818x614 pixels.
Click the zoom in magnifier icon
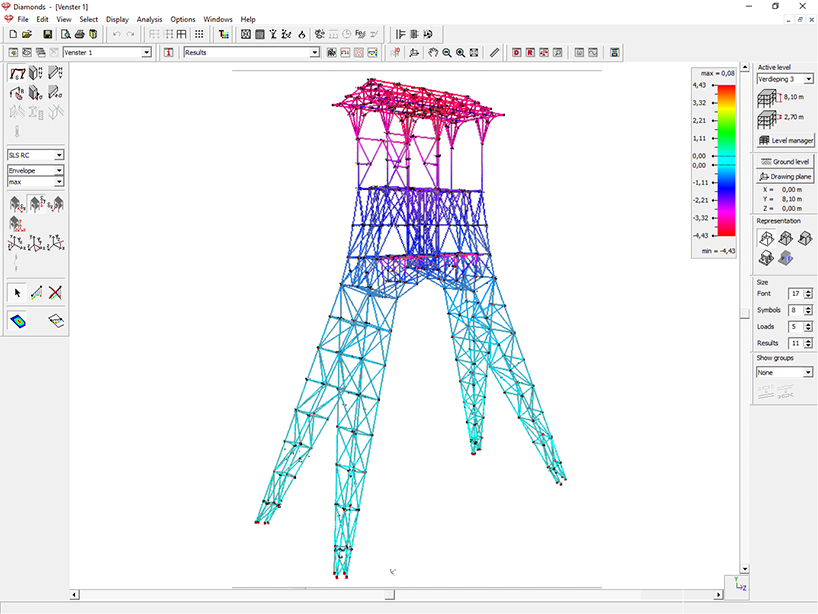pyautogui.click(x=460, y=52)
